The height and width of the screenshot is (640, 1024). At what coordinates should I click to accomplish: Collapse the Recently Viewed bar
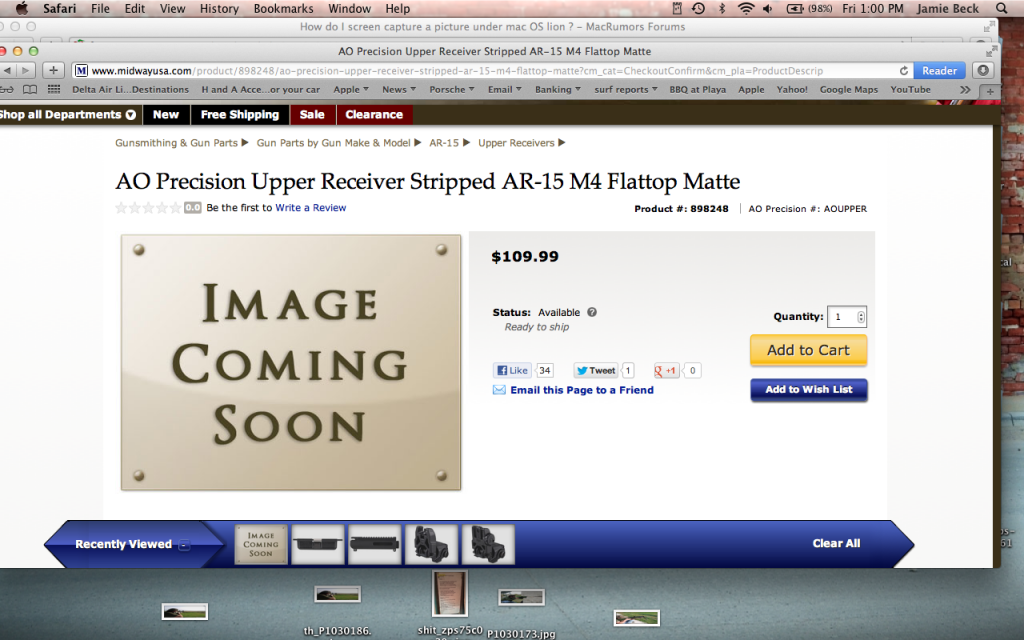[185, 545]
